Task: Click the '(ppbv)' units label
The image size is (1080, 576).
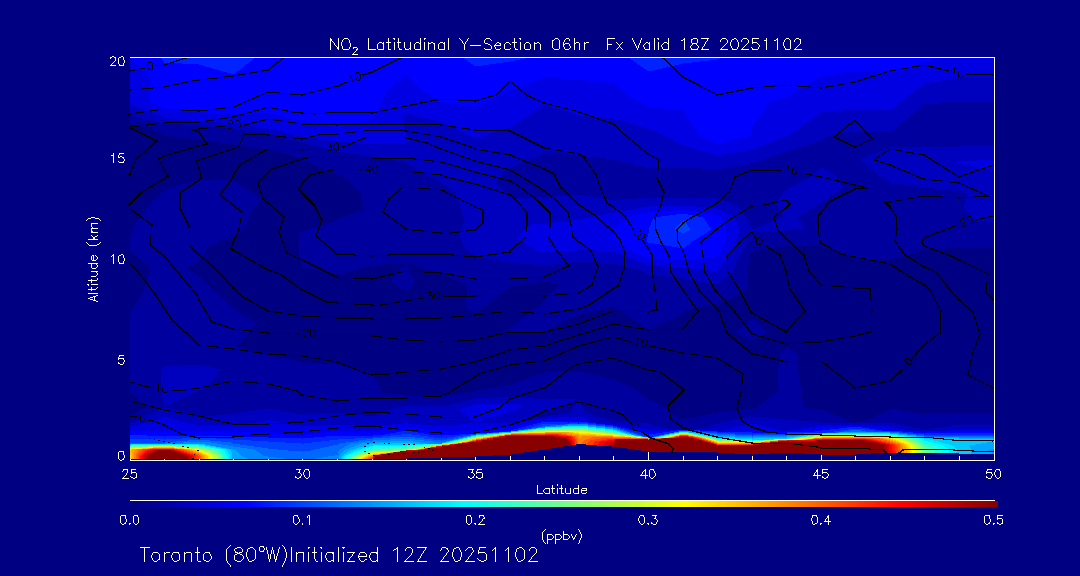Action: 562,536
